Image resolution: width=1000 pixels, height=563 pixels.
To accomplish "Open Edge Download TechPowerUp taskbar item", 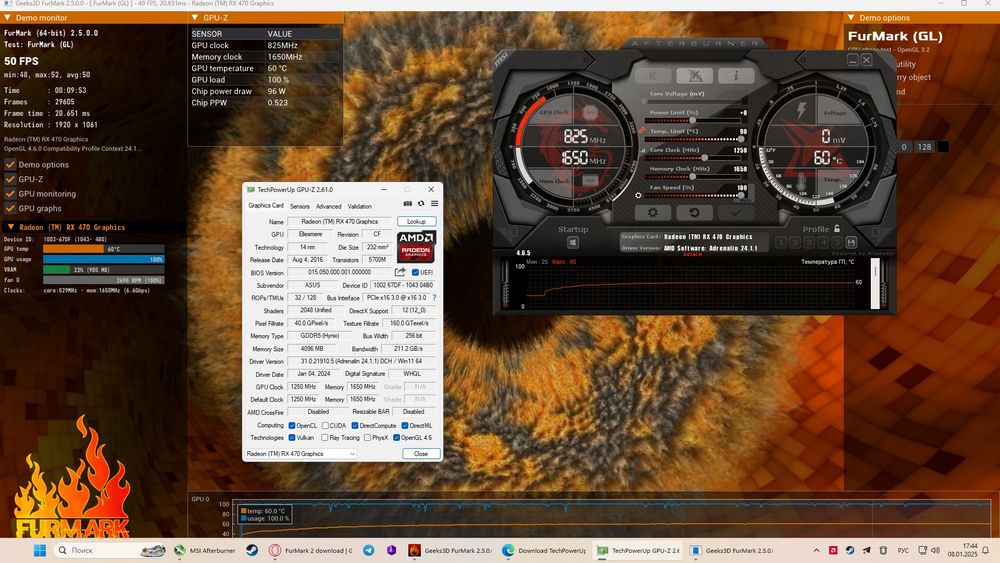I will (x=544, y=550).
